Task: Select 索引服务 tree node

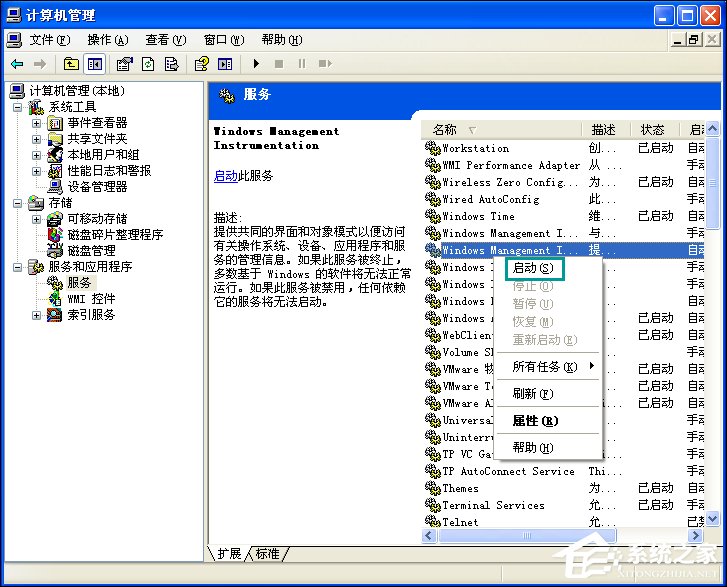Action: [x=91, y=315]
